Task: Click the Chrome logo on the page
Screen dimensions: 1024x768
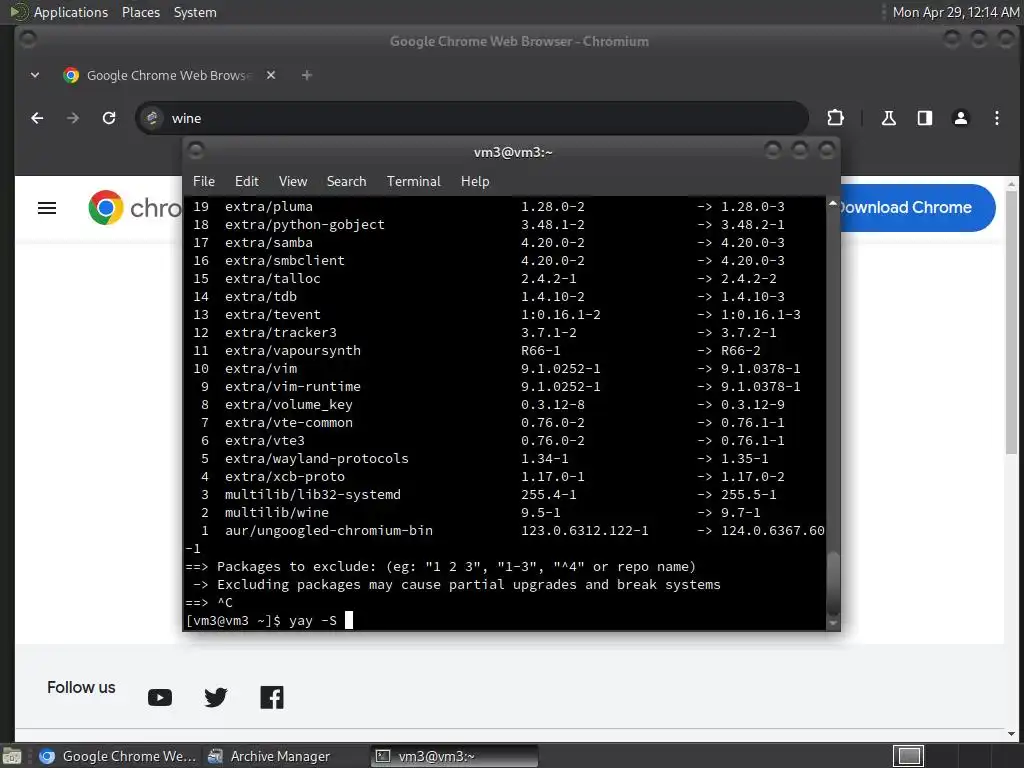Action: pyautogui.click(x=106, y=208)
